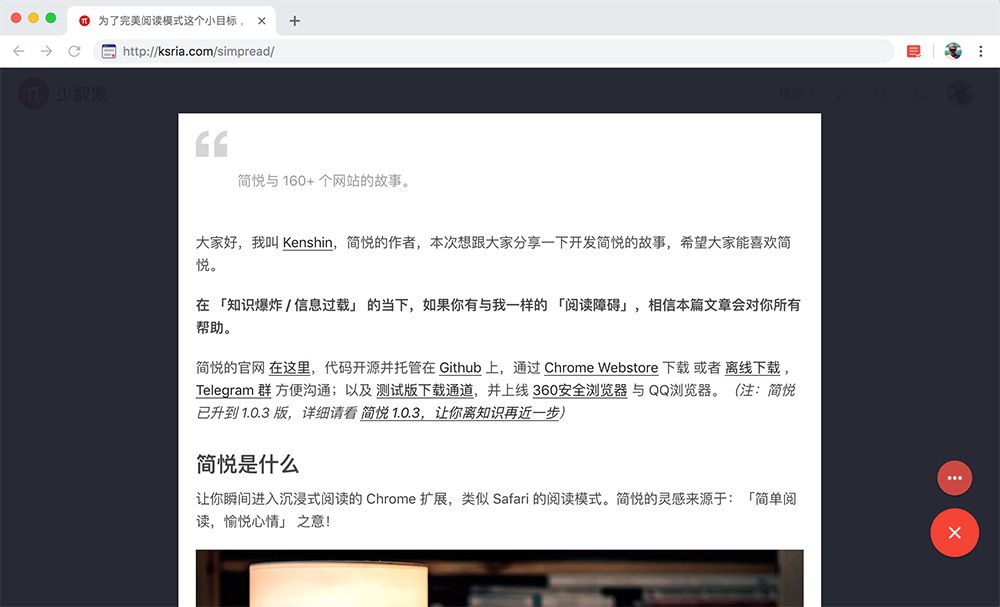
Task: Click the 简悦是什么 heading
Action: [247, 464]
